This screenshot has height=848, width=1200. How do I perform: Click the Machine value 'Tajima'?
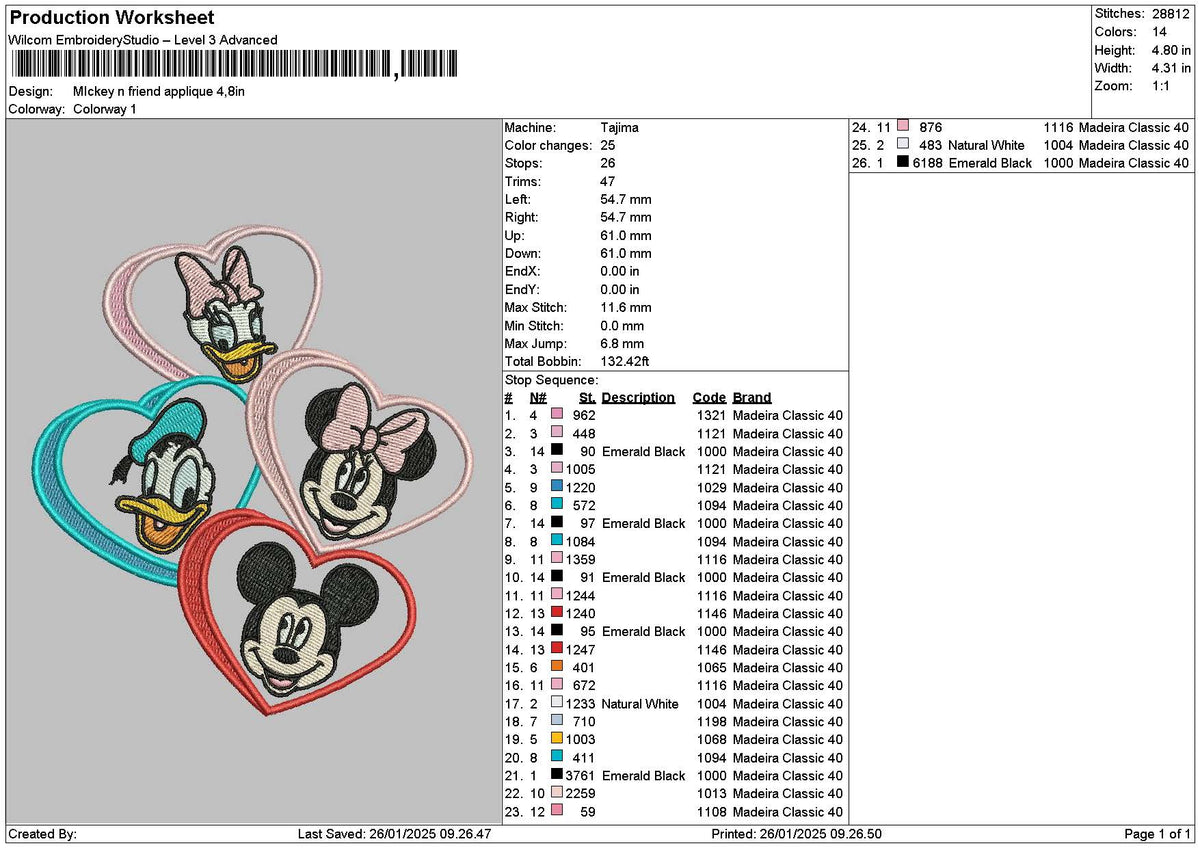(620, 128)
